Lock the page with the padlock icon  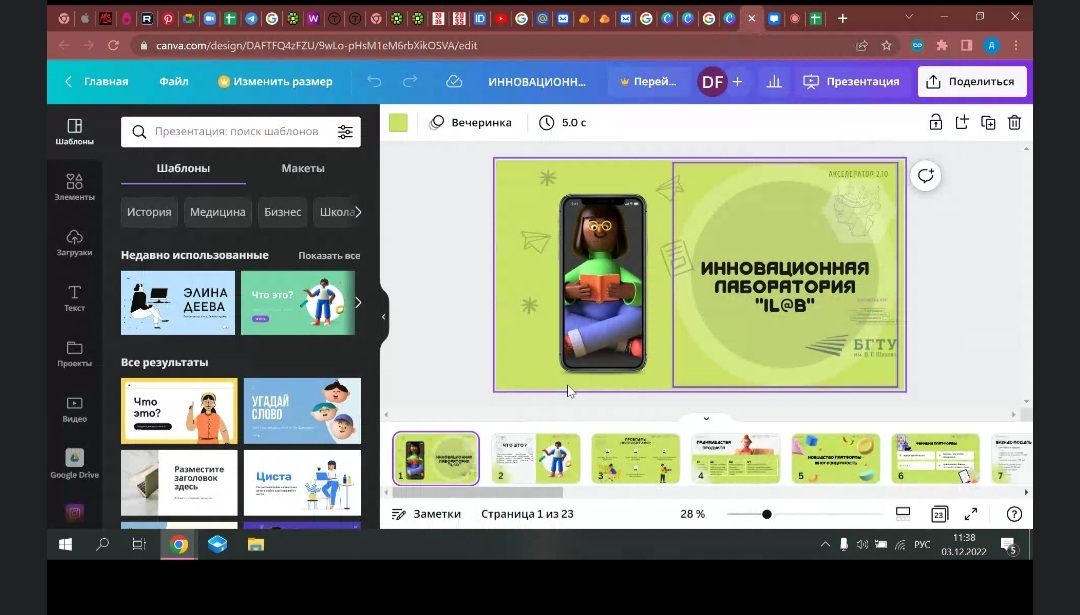pyautogui.click(x=935, y=123)
